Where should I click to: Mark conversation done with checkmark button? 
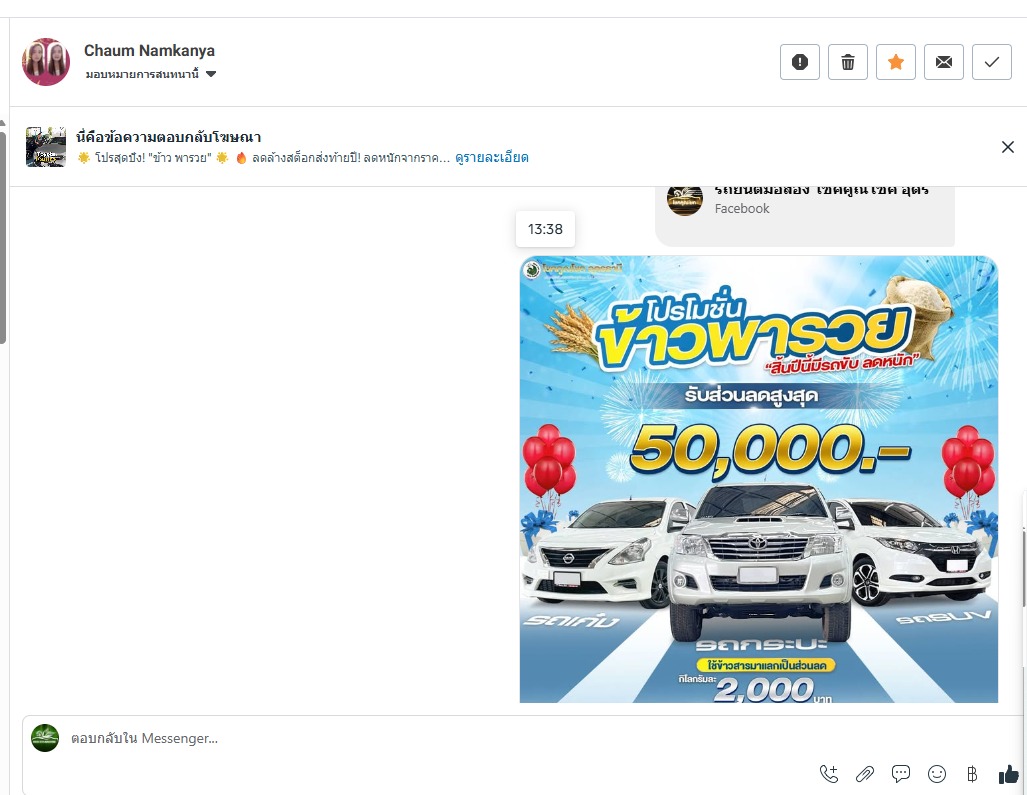coord(992,62)
